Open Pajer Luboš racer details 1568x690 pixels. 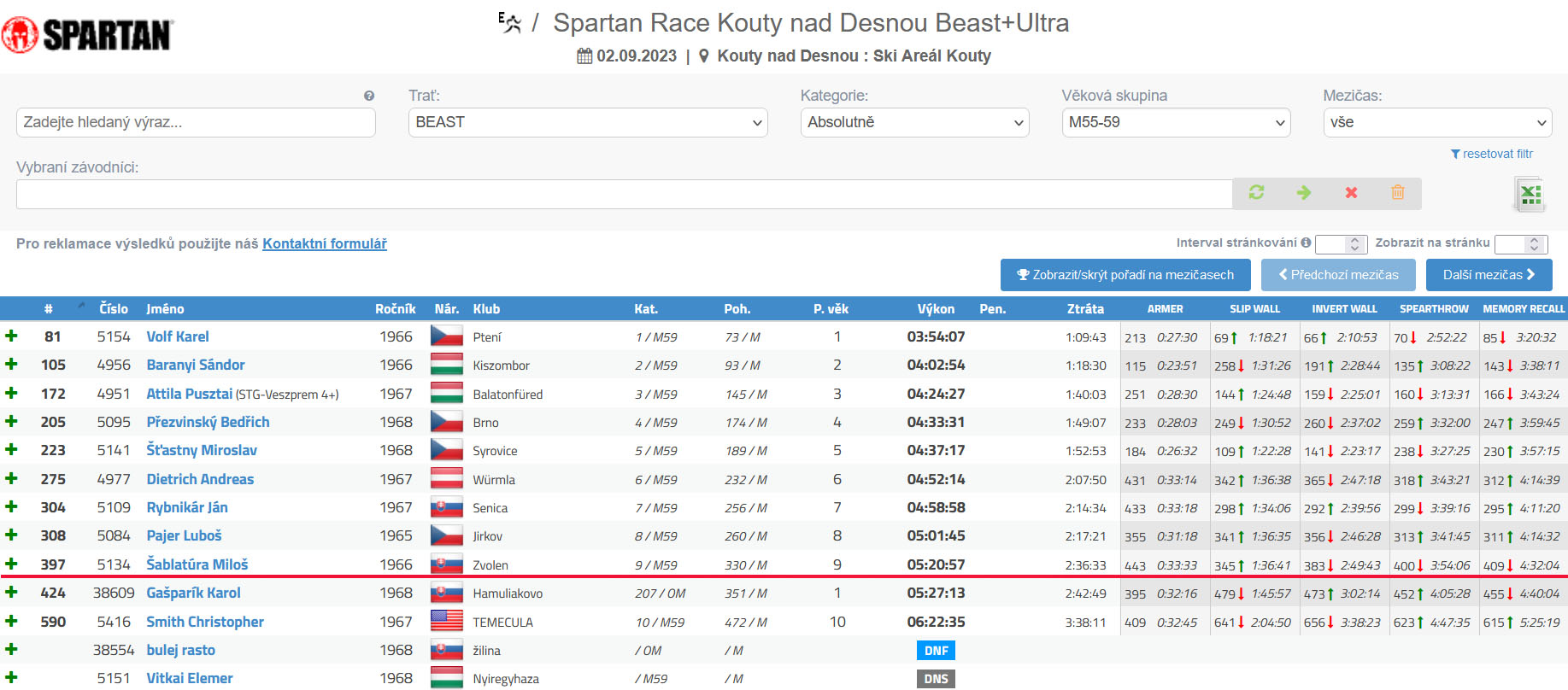point(184,535)
